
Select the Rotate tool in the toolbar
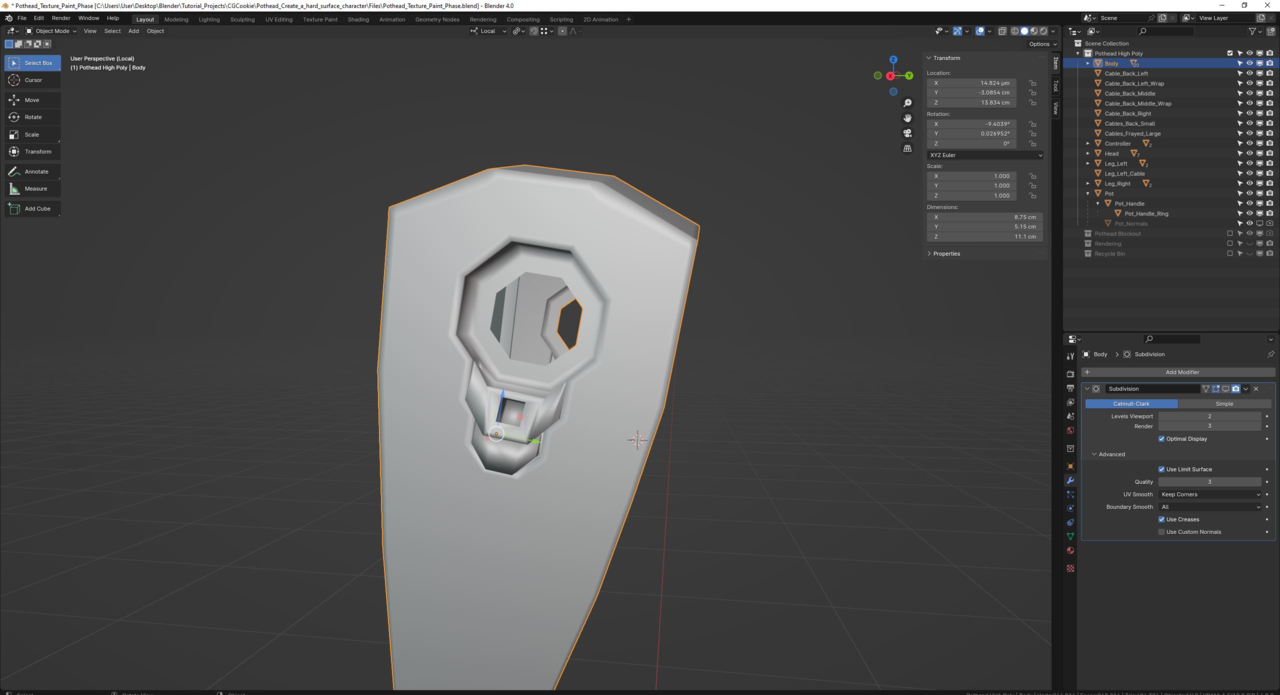(32, 117)
